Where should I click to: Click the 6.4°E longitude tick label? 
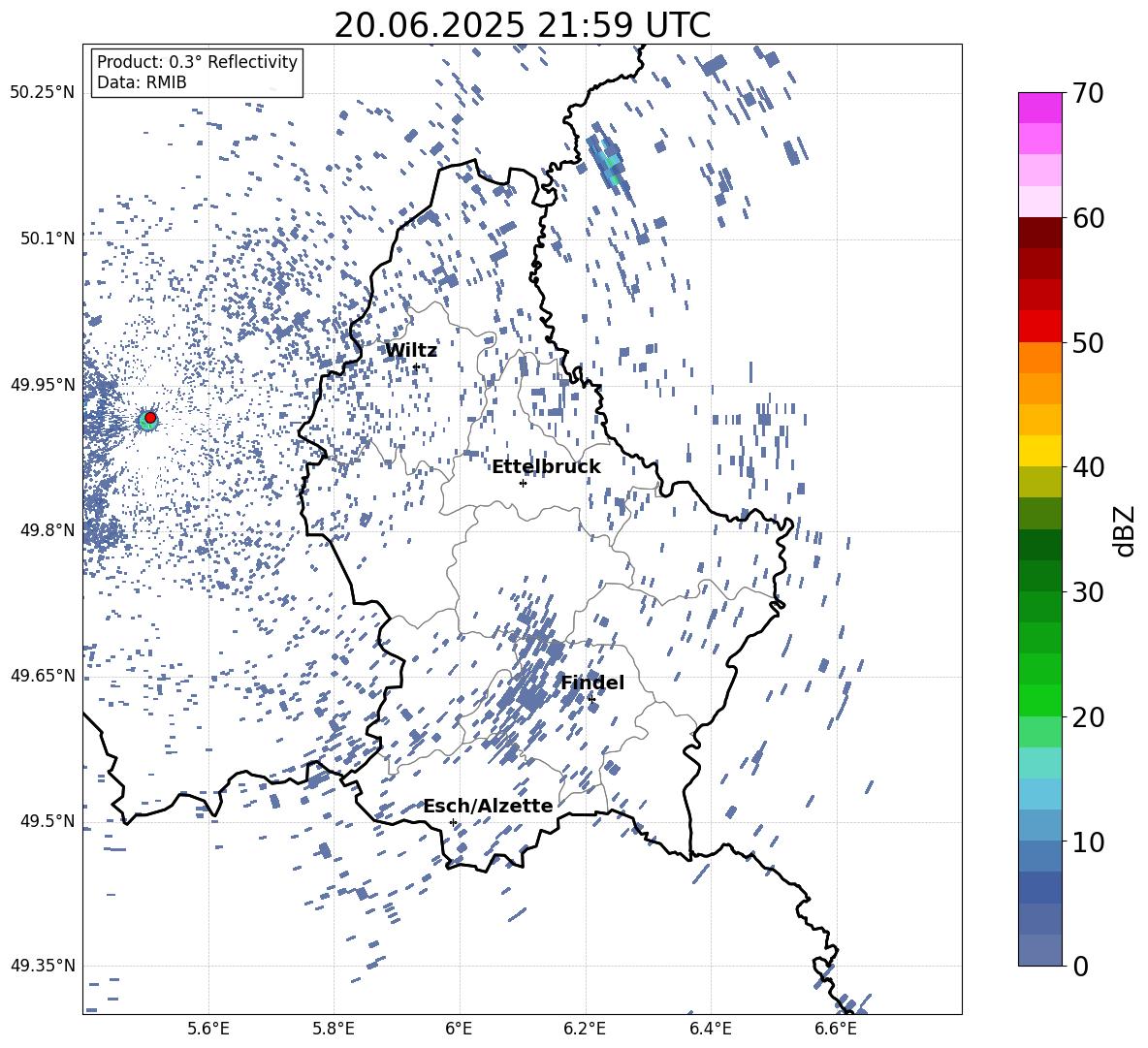(x=710, y=1029)
